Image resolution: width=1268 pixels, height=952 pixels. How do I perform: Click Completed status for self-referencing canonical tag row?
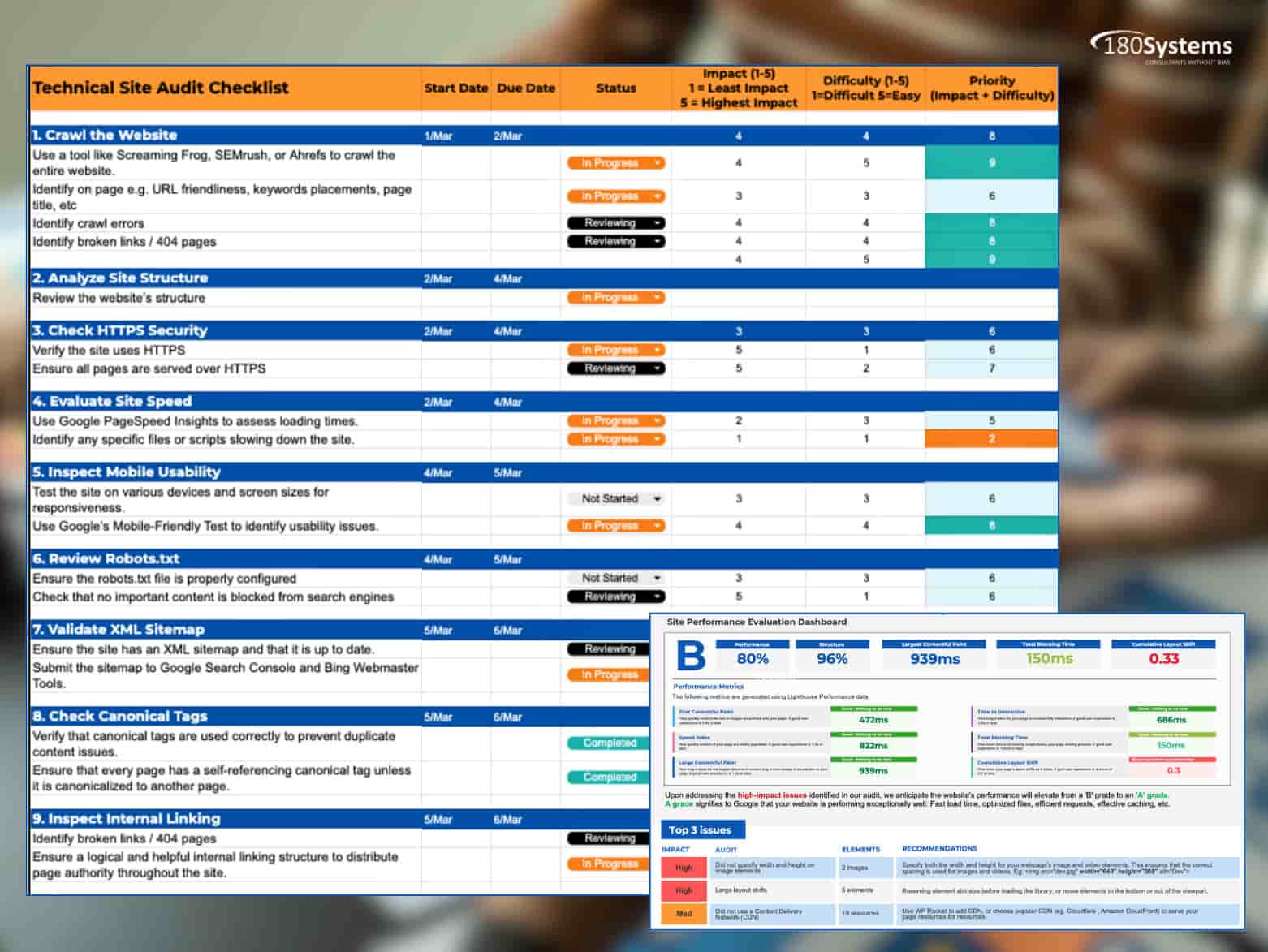click(x=610, y=778)
